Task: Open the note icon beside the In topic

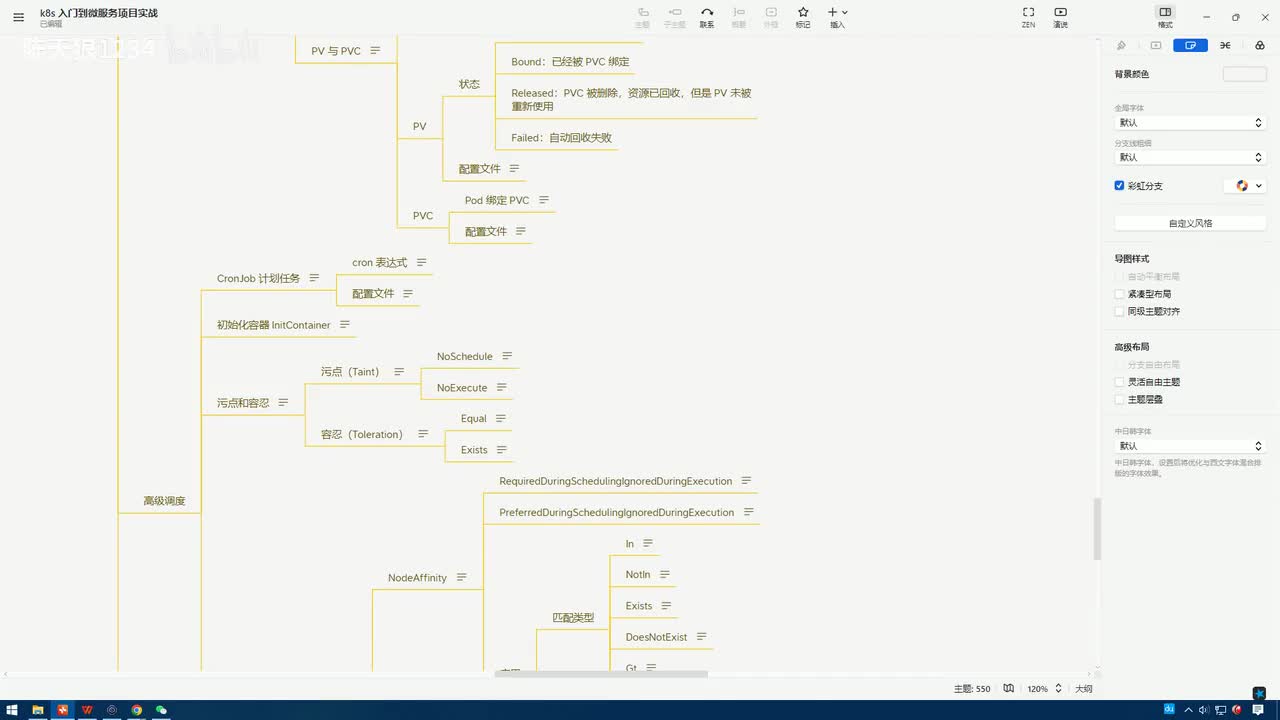Action: click(648, 543)
